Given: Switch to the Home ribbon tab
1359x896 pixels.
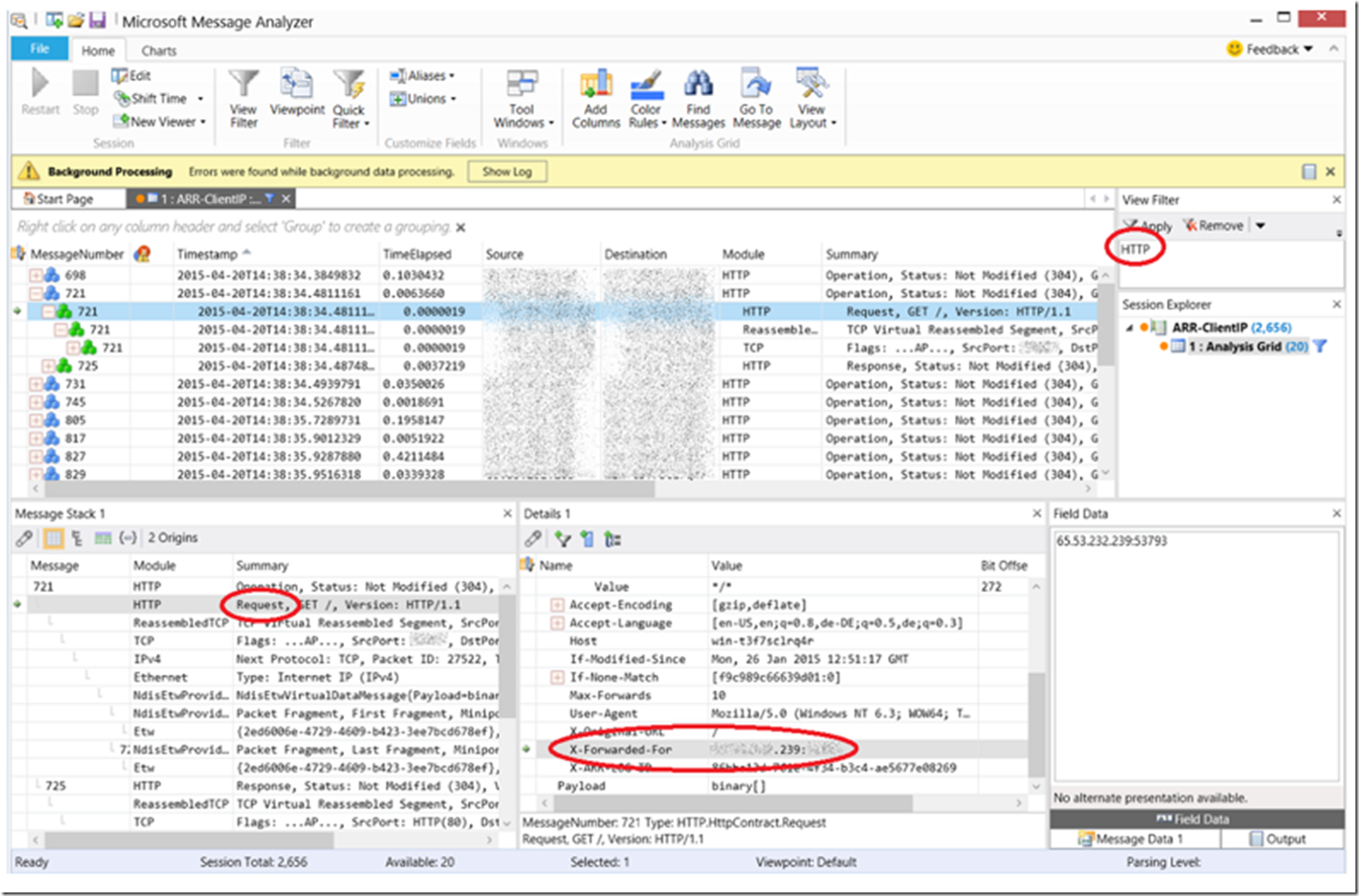Looking at the screenshot, I should (98, 51).
